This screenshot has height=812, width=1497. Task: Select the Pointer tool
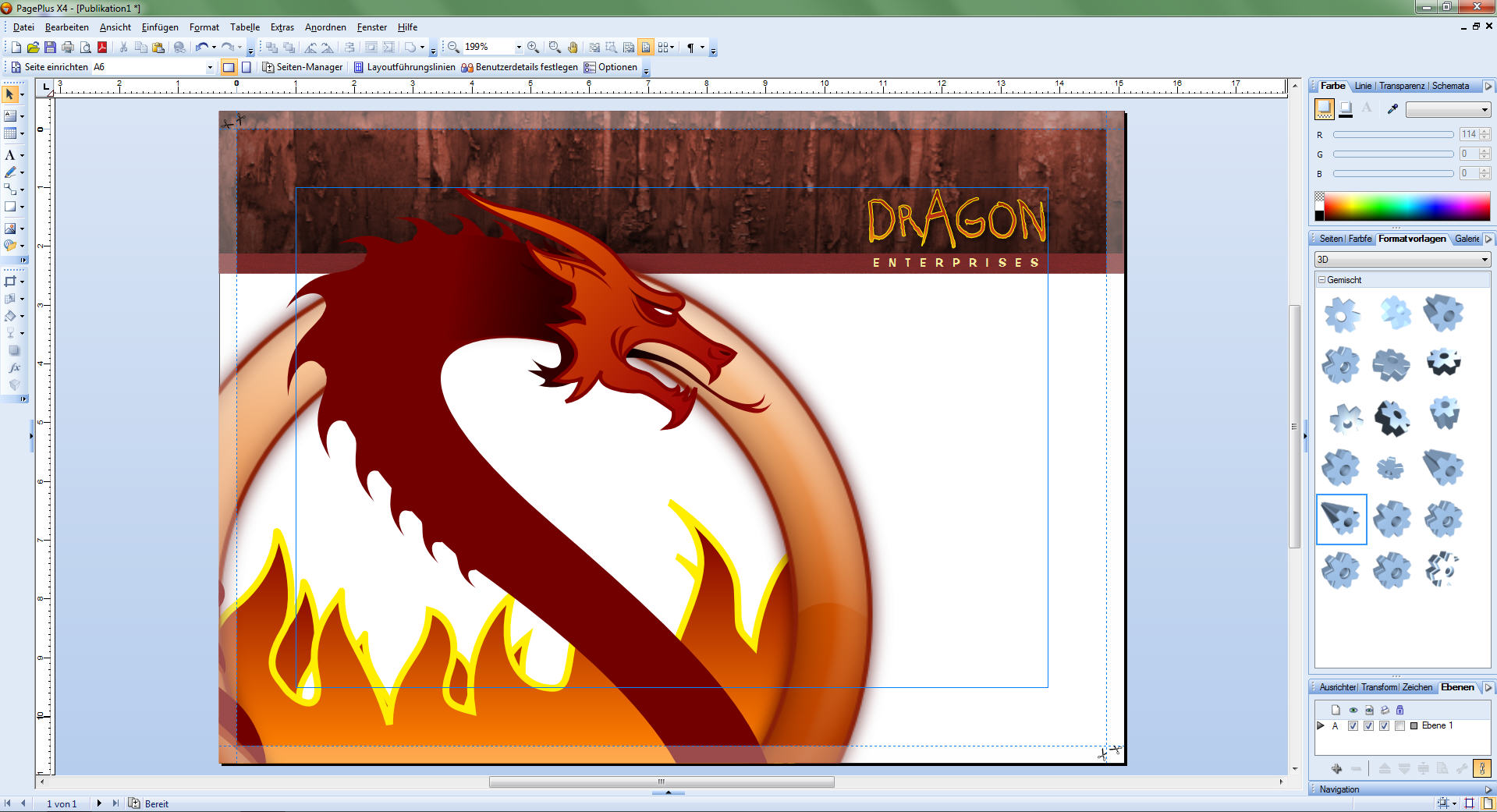click(9, 94)
